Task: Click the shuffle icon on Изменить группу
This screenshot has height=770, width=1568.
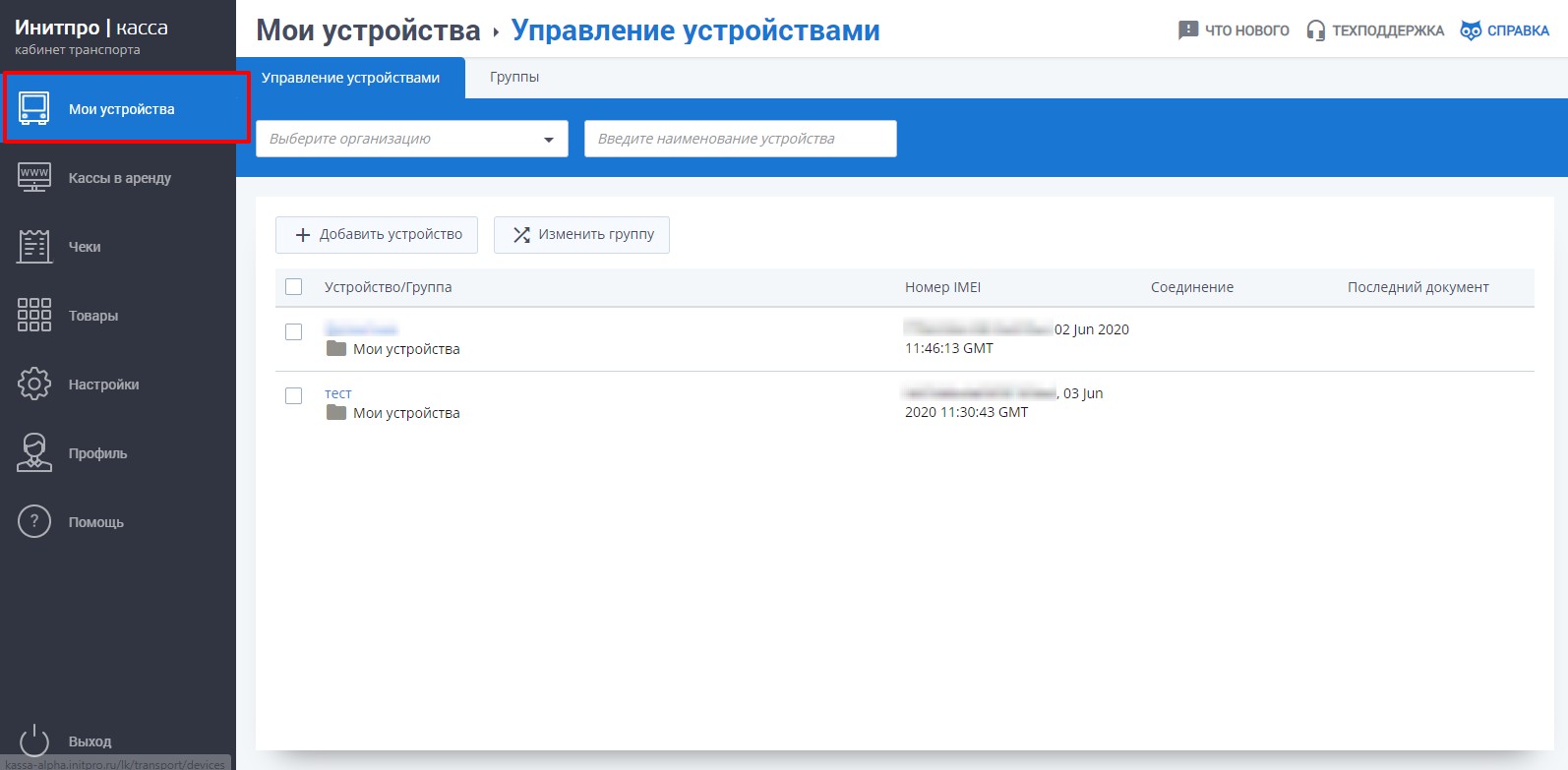Action: coord(521,235)
